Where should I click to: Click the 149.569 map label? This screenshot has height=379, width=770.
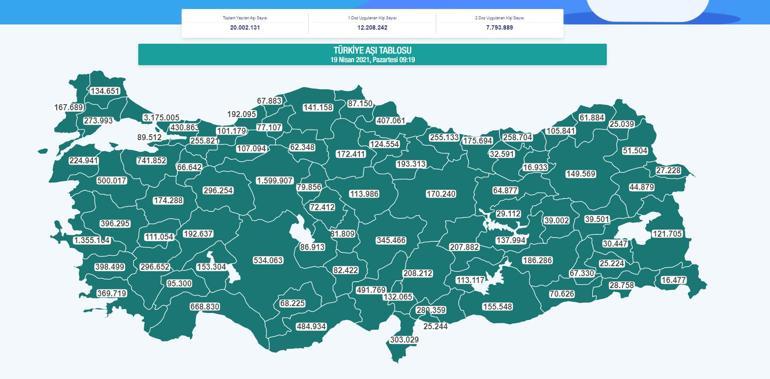581,173
